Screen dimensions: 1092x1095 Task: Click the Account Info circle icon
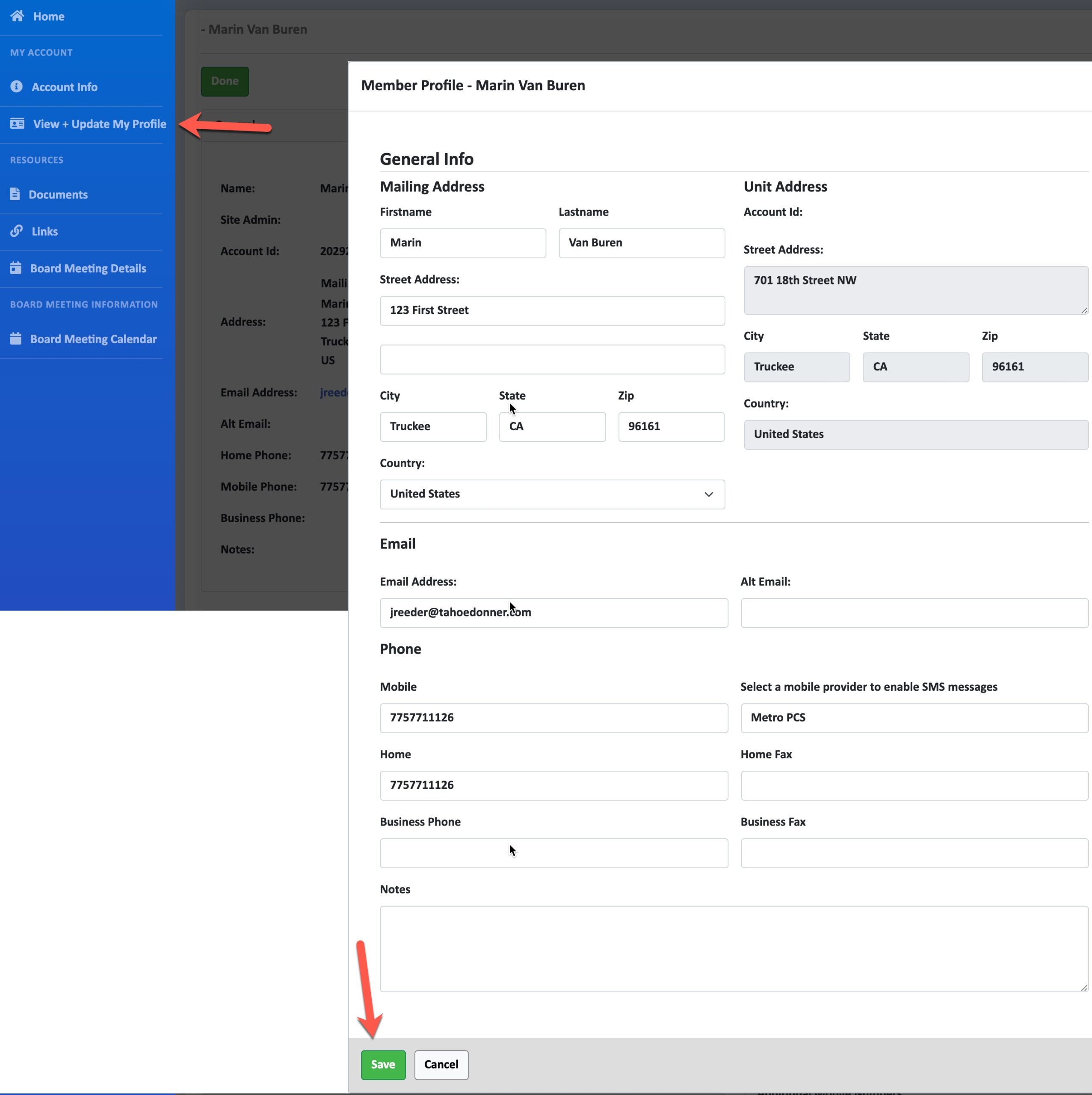[x=16, y=86]
